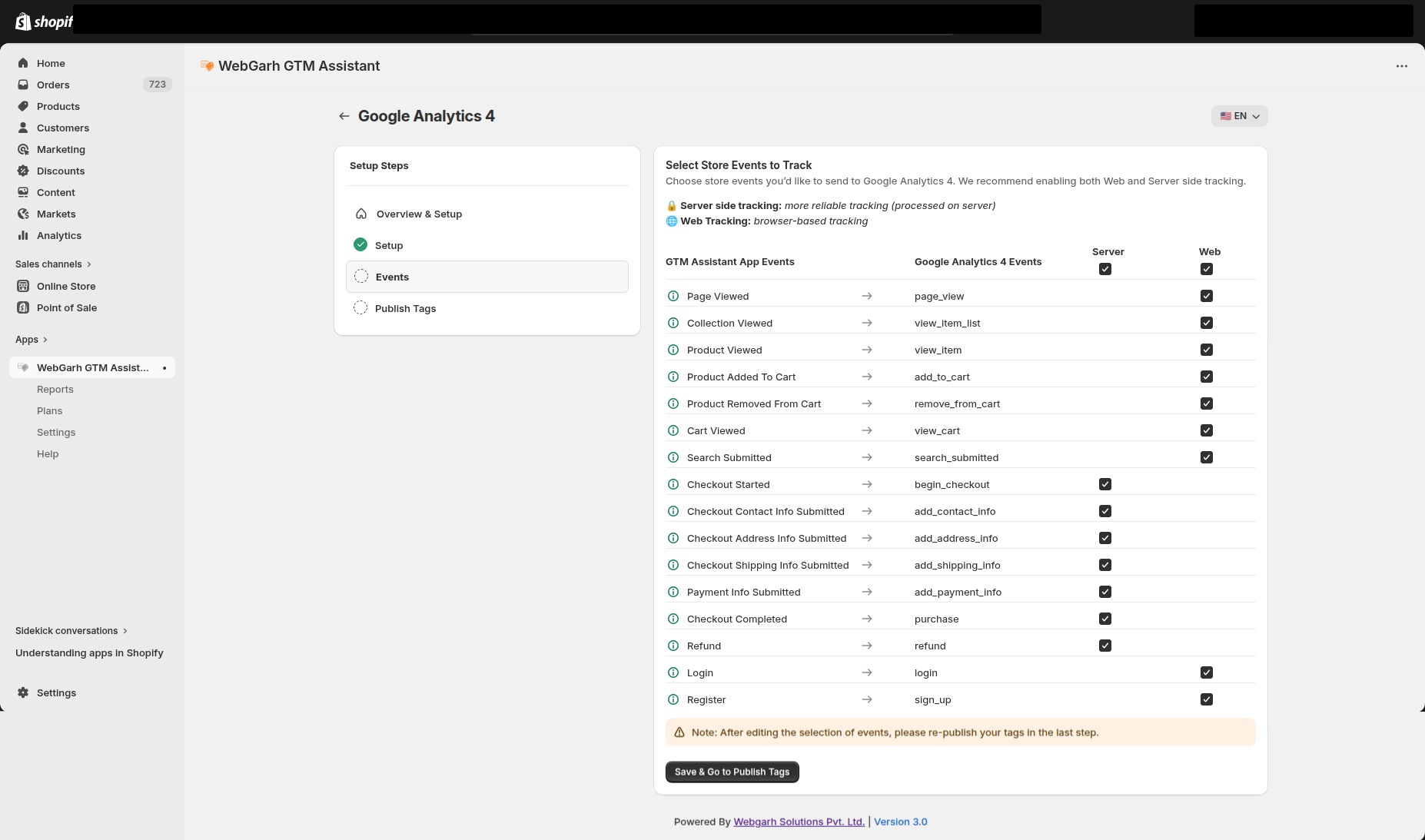Click the gear icon beside Settings

coord(23,692)
